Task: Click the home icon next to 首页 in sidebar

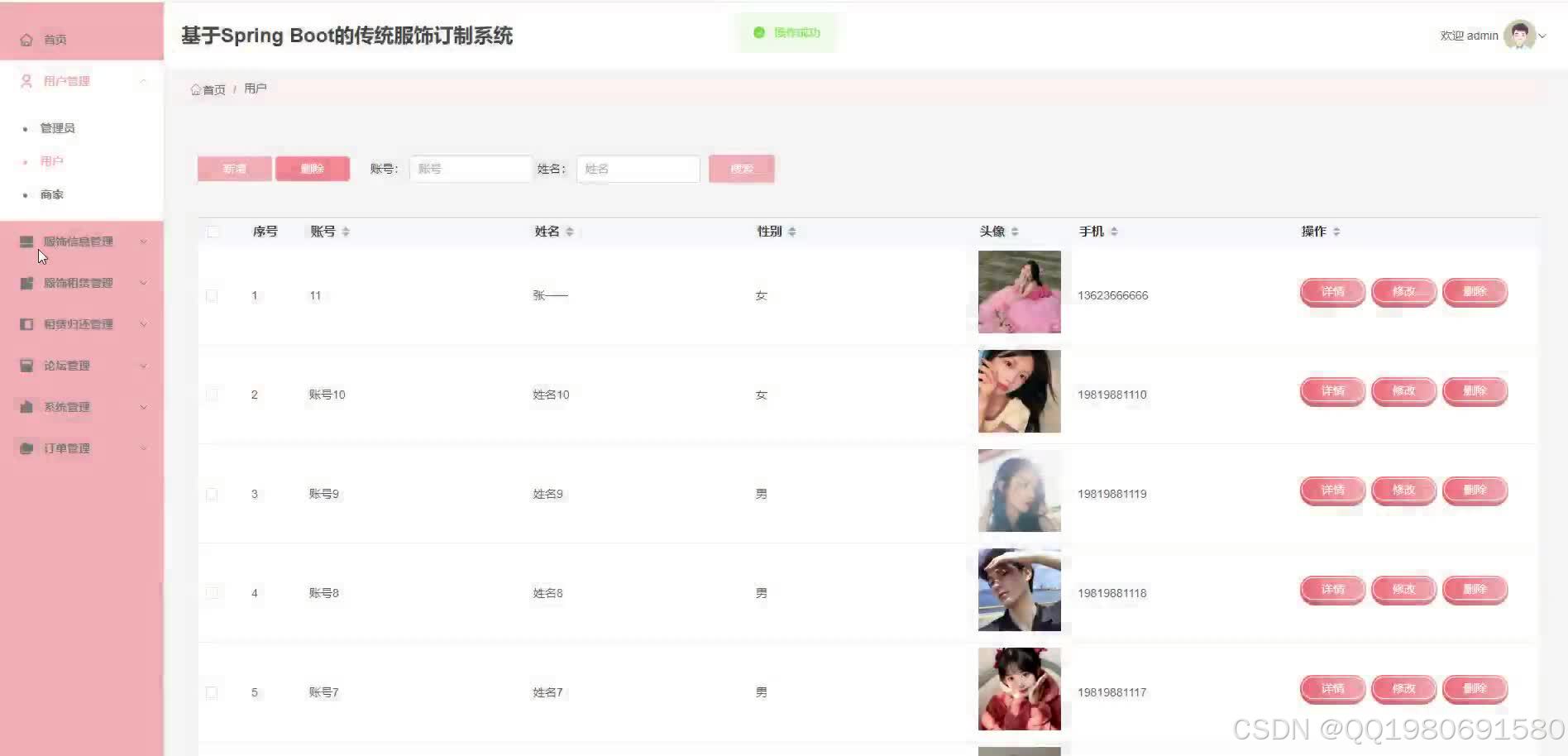Action: point(26,40)
